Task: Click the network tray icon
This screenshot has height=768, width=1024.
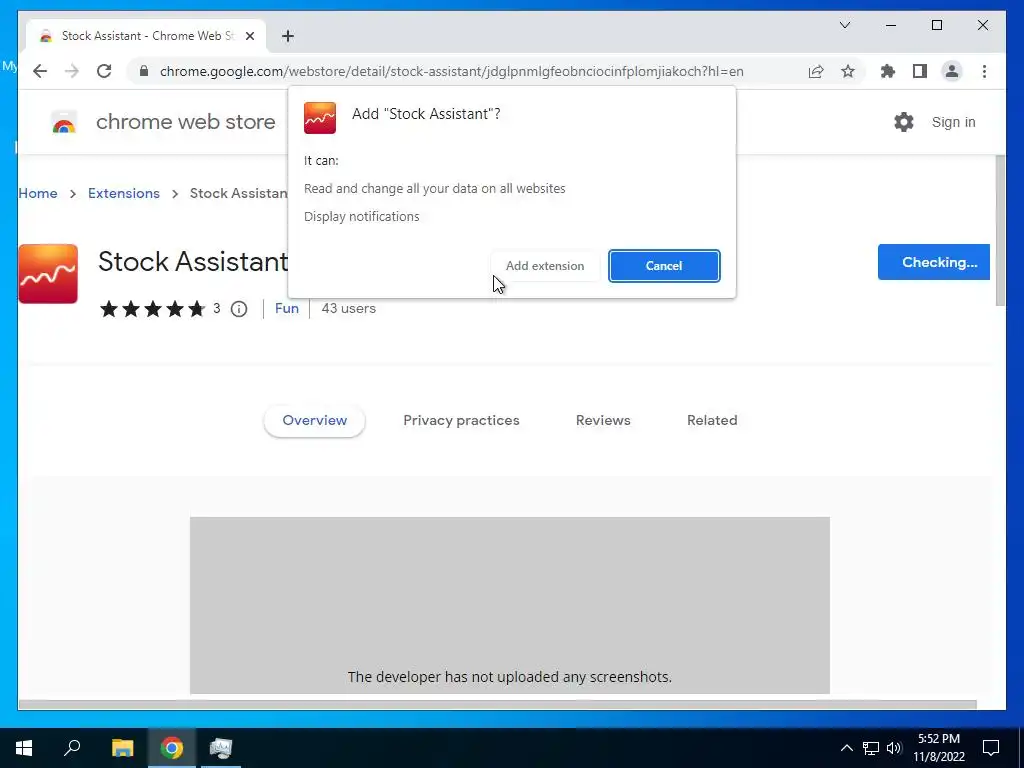Action: (871, 748)
